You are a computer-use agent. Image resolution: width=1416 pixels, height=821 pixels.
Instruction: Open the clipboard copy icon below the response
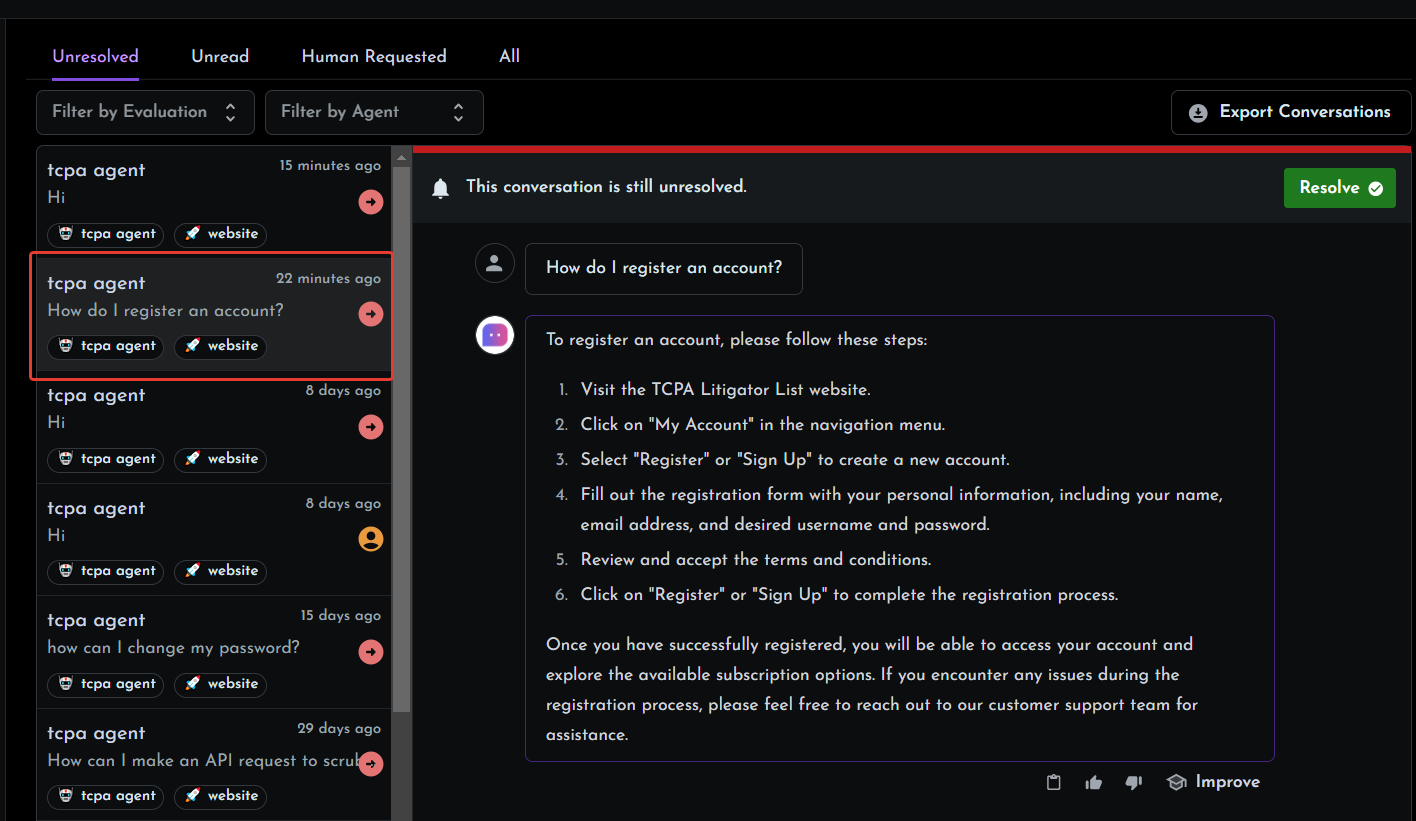coord(1053,782)
